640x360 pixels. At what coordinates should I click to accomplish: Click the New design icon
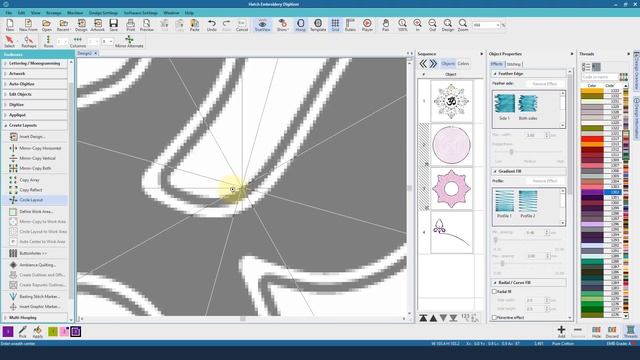10,25
